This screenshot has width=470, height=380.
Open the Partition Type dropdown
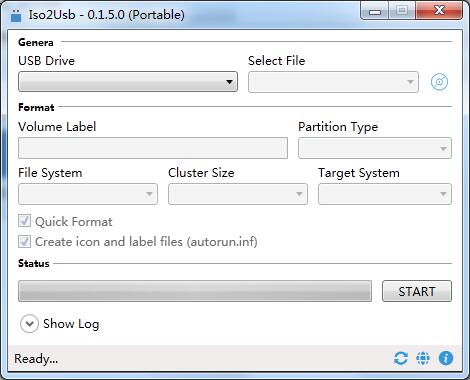click(375, 148)
